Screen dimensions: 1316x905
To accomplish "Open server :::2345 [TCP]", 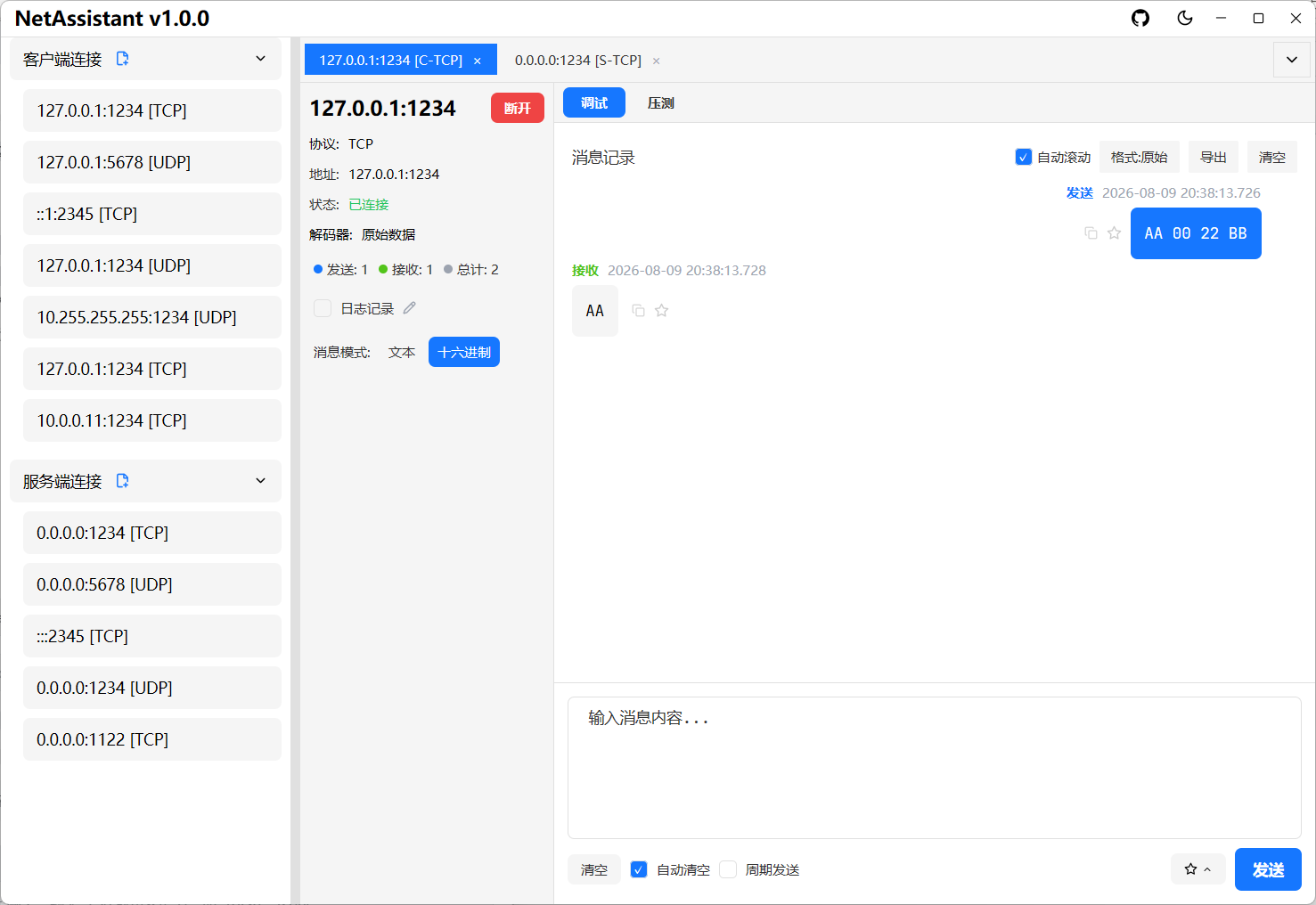I will tap(152, 636).
